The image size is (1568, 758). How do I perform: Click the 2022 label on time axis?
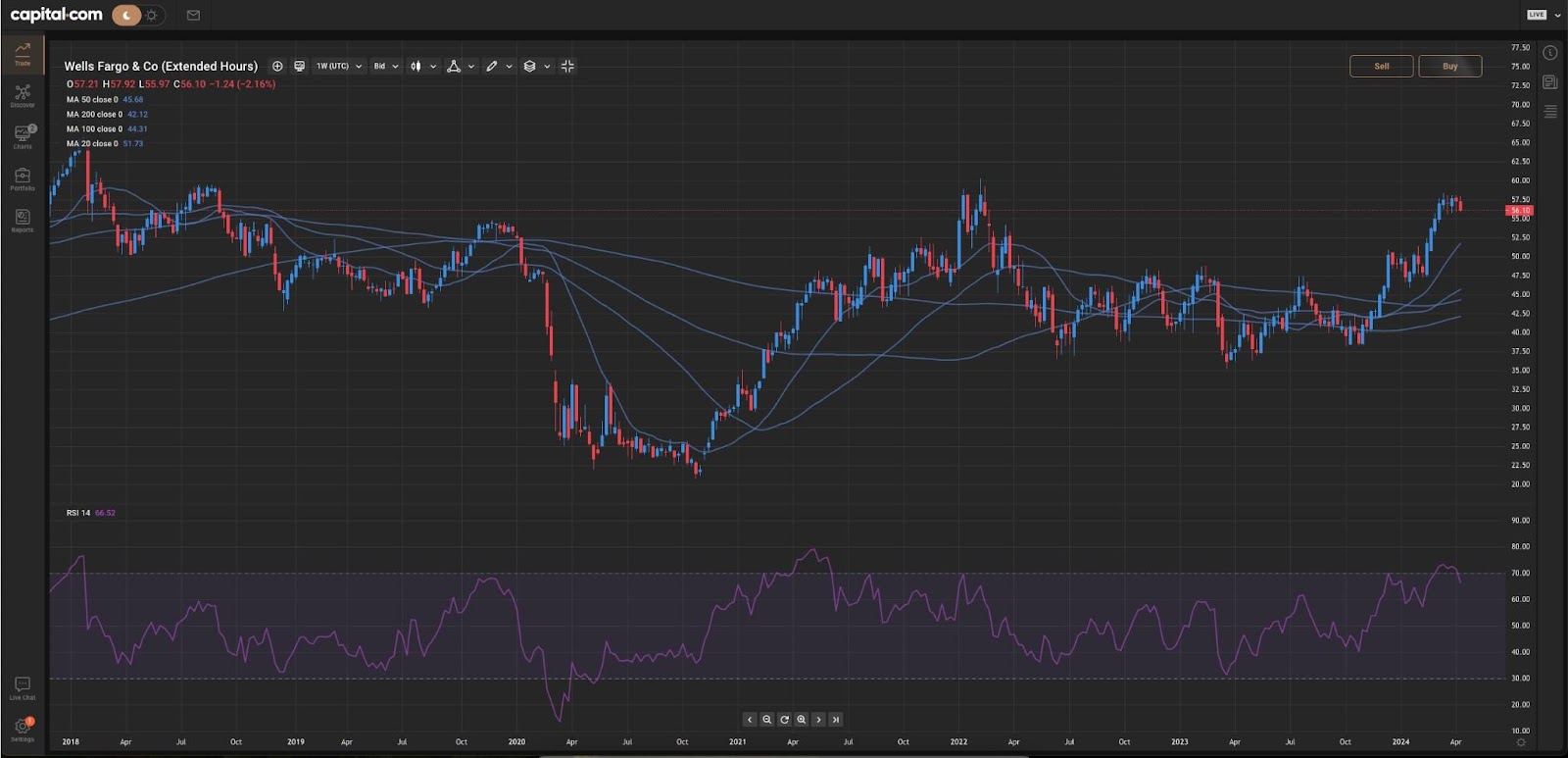tap(958, 741)
